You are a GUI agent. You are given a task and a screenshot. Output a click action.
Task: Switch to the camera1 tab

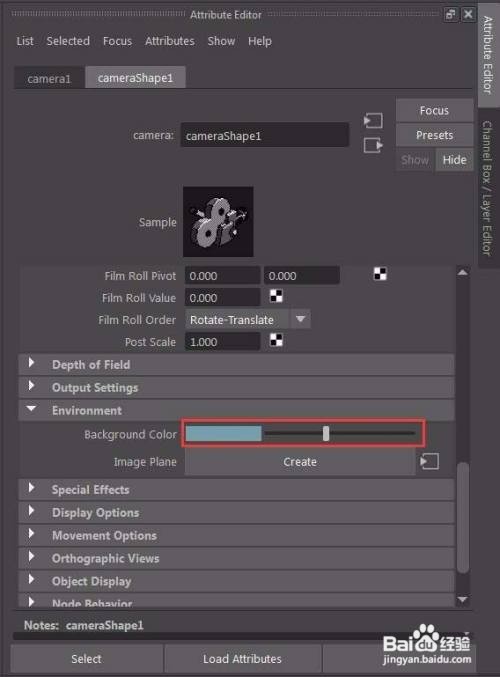tap(49, 79)
